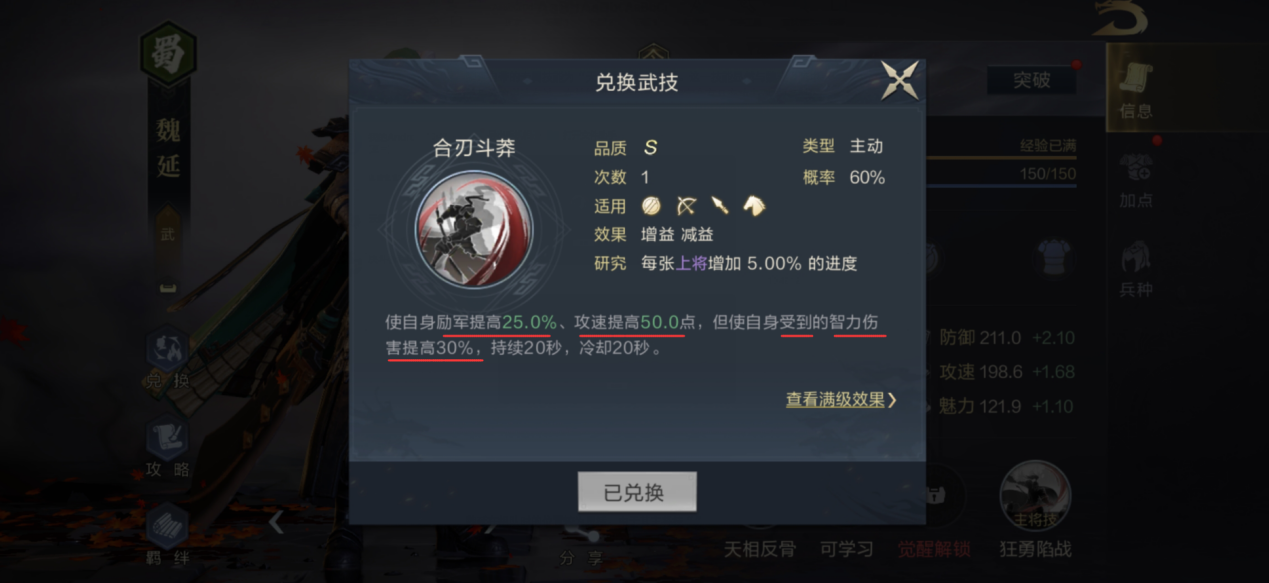Select the 狂勇陷战 main skill thumbnail
The height and width of the screenshot is (583, 1269).
pyautogui.click(x=1035, y=509)
